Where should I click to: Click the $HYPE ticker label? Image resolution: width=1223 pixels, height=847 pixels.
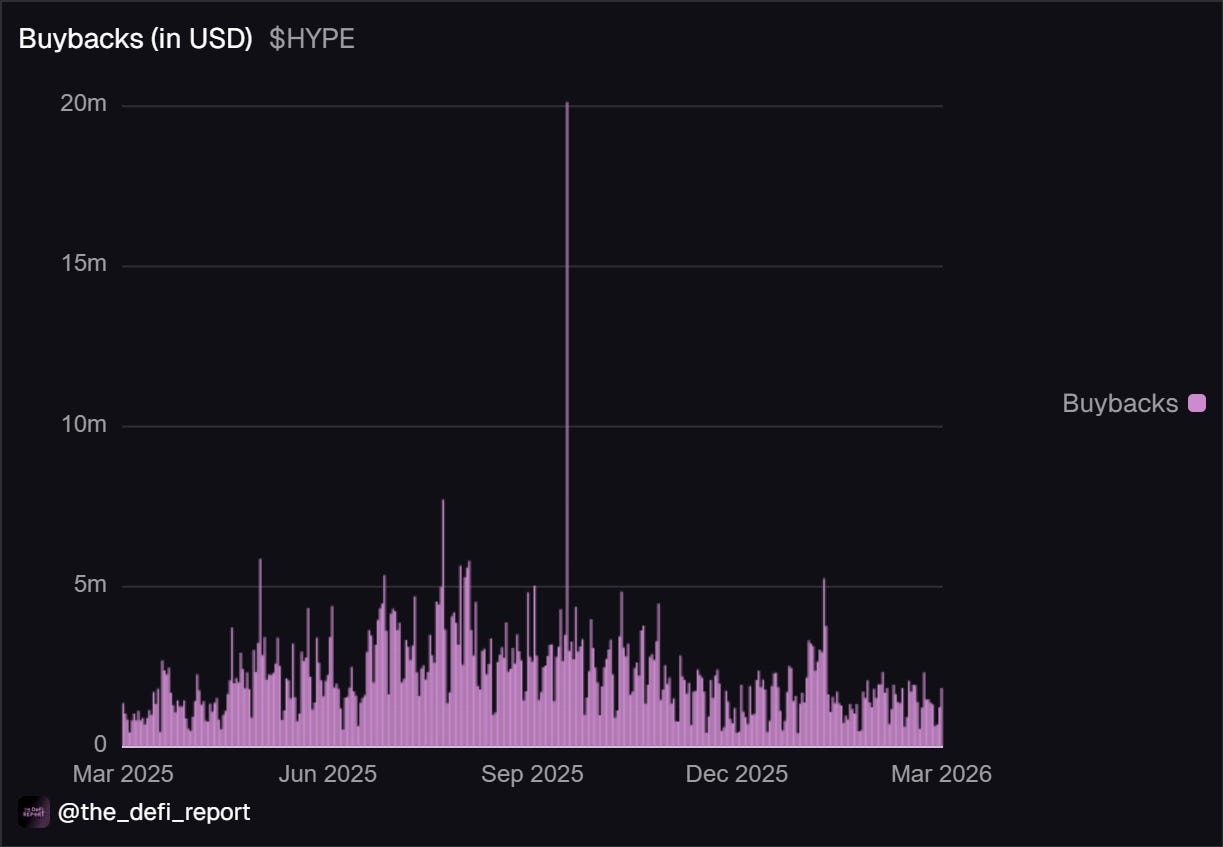click(x=312, y=39)
